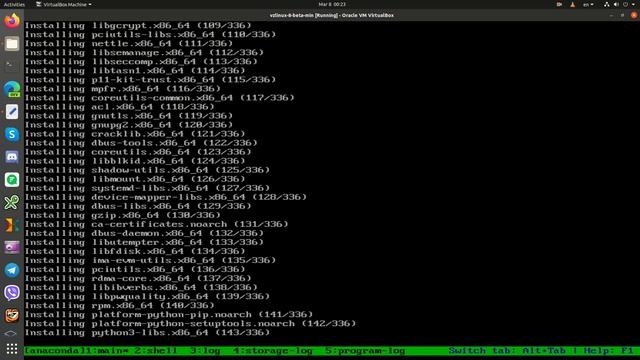The height and width of the screenshot is (360, 640).
Task: Click line 'Installing libsemanage.x86_64 (112/336)'
Action: (x=144, y=52)
